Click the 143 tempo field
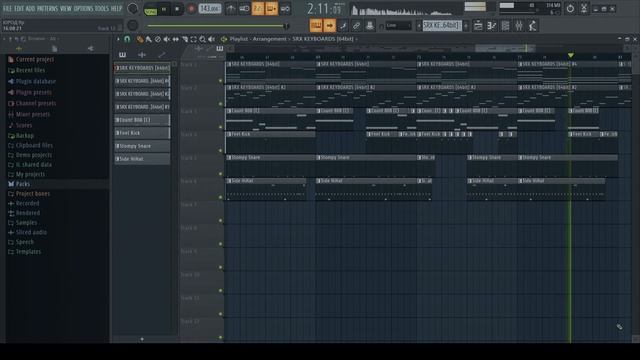 pyautogui.click(x=210, y=9)
